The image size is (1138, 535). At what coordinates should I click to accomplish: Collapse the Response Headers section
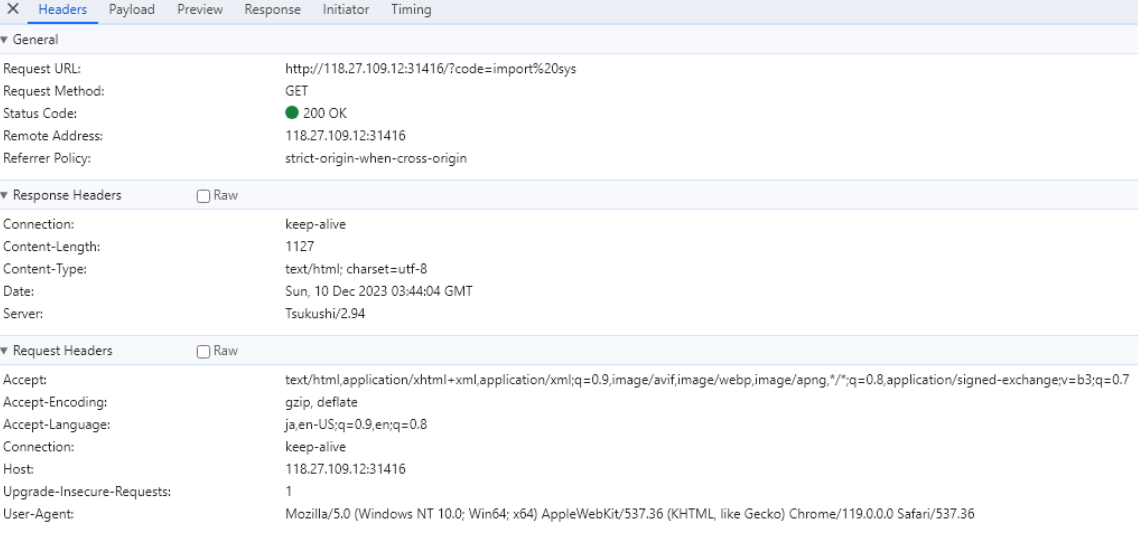coord(4,195)
